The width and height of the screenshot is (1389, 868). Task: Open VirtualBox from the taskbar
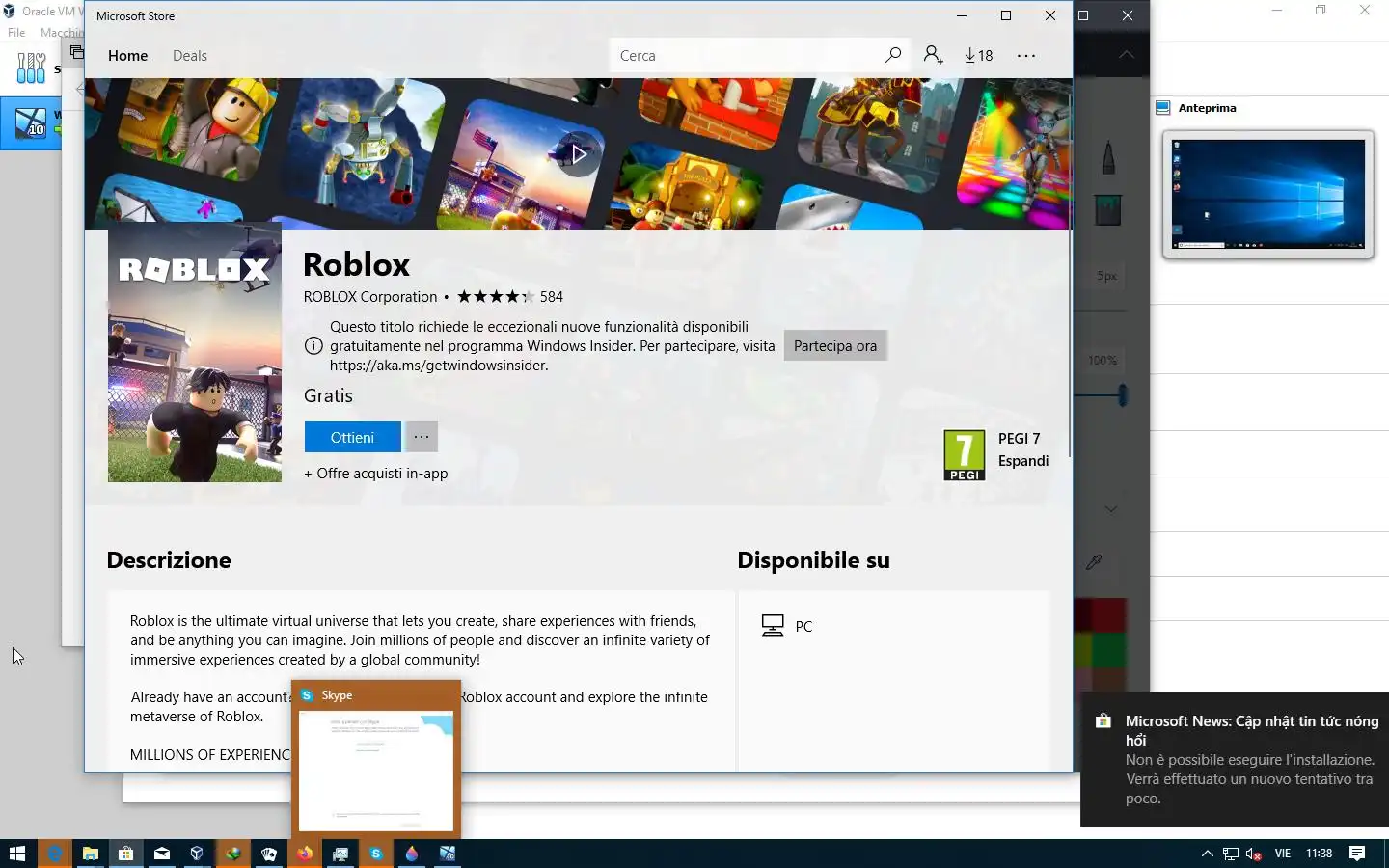[197, 854]
